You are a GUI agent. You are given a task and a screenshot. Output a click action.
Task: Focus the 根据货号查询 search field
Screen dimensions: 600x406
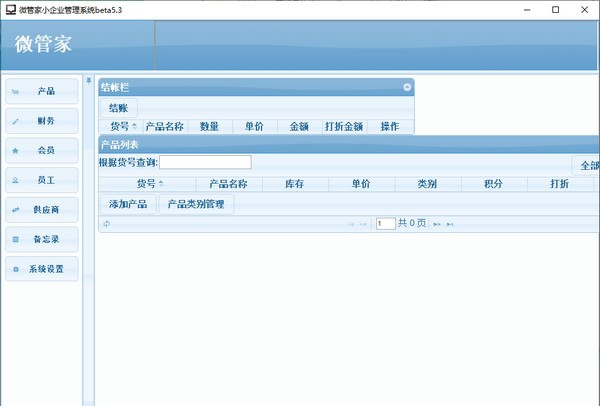(x=205, y=162)
